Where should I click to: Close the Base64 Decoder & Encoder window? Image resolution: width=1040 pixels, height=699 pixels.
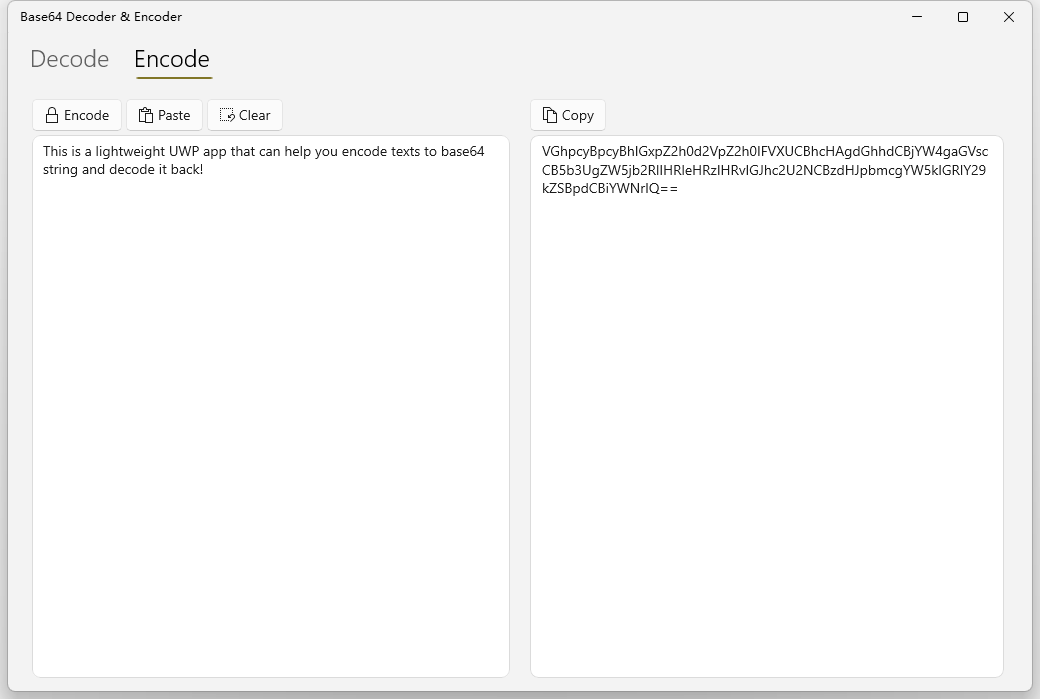[x=1009, y=17]
